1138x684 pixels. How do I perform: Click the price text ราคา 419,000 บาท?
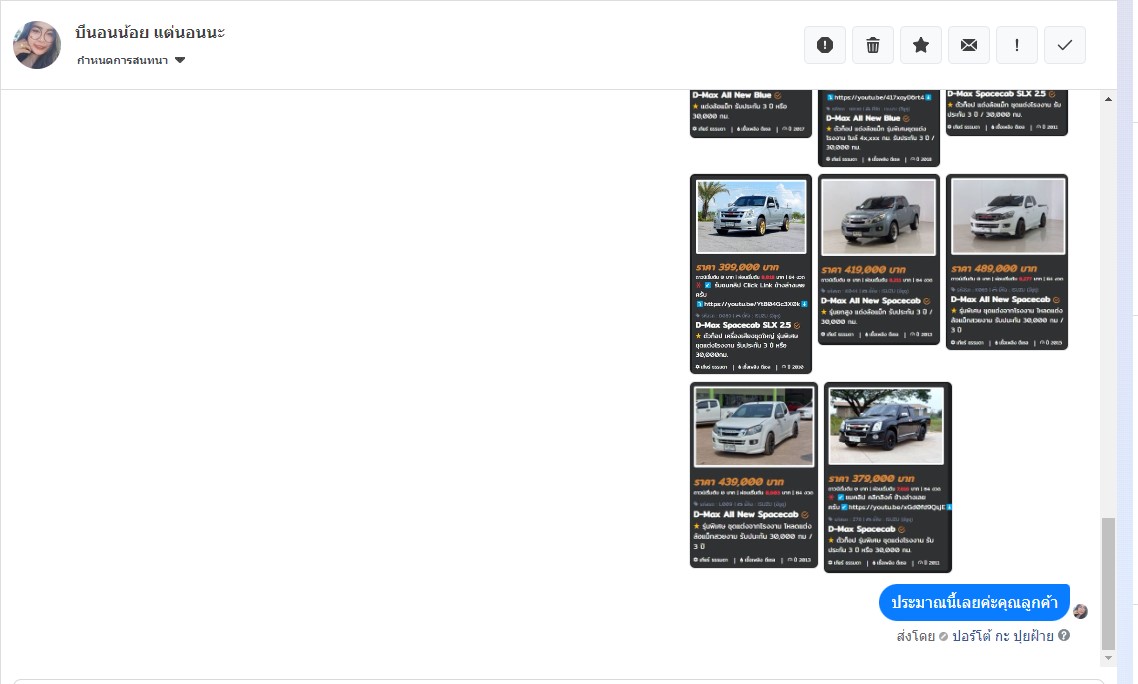point(864,269)
